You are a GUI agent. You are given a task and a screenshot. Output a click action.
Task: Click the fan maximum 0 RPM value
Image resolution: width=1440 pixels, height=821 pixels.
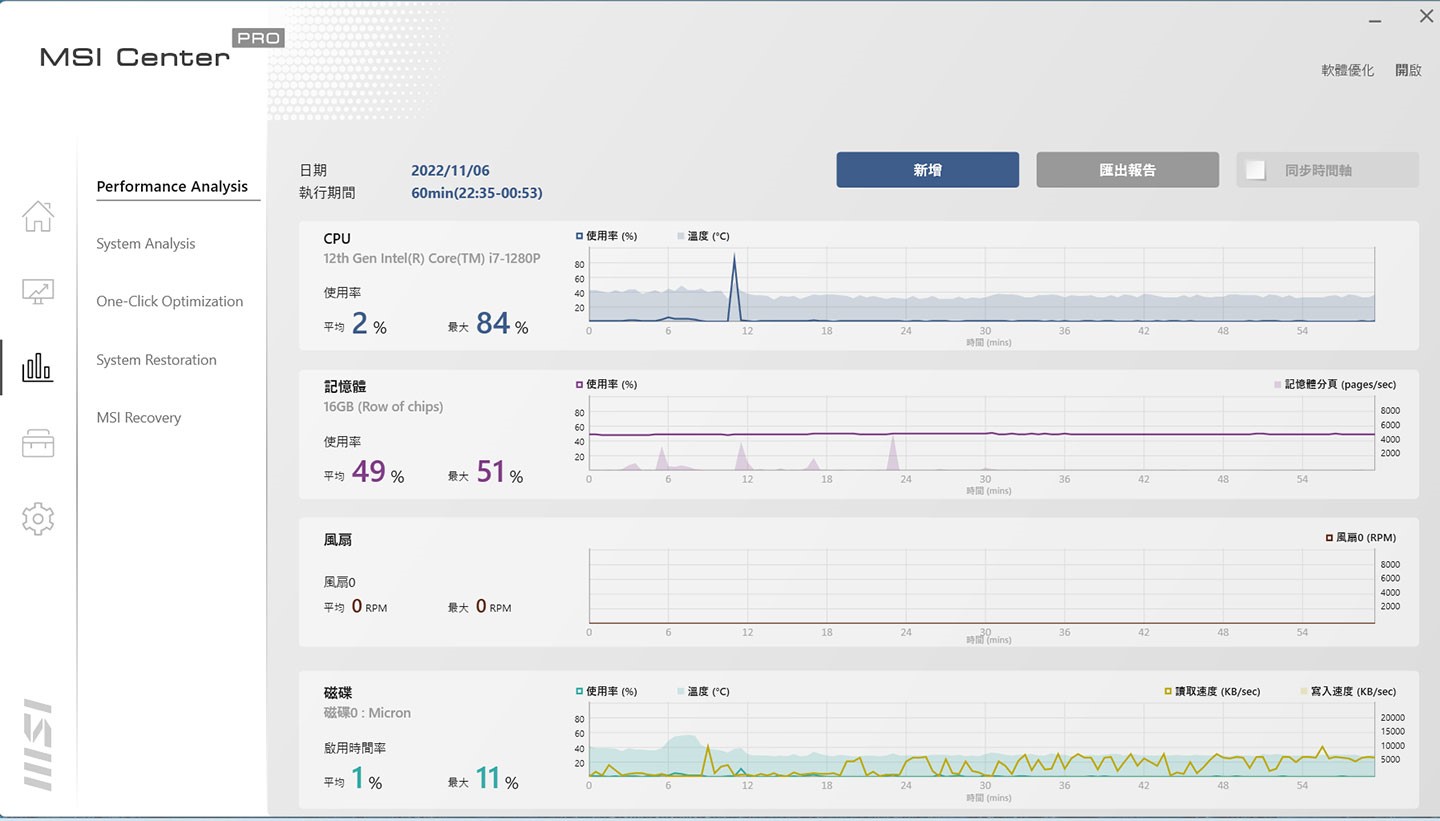point(493,606)
